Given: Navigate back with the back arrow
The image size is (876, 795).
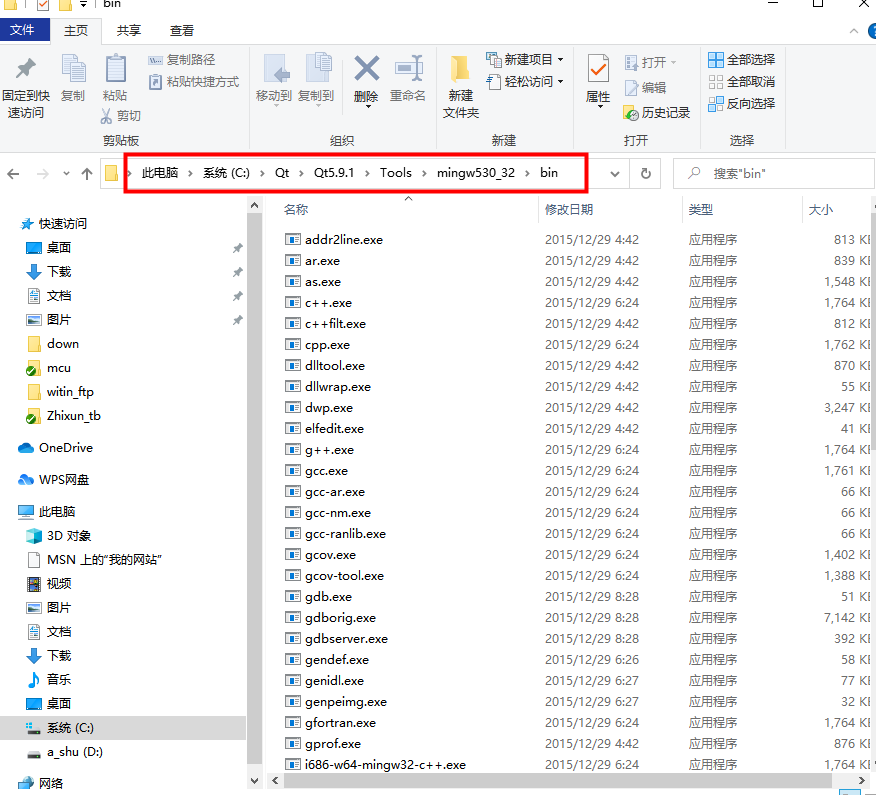Looking at the screenshot, I should pos(12,173).
